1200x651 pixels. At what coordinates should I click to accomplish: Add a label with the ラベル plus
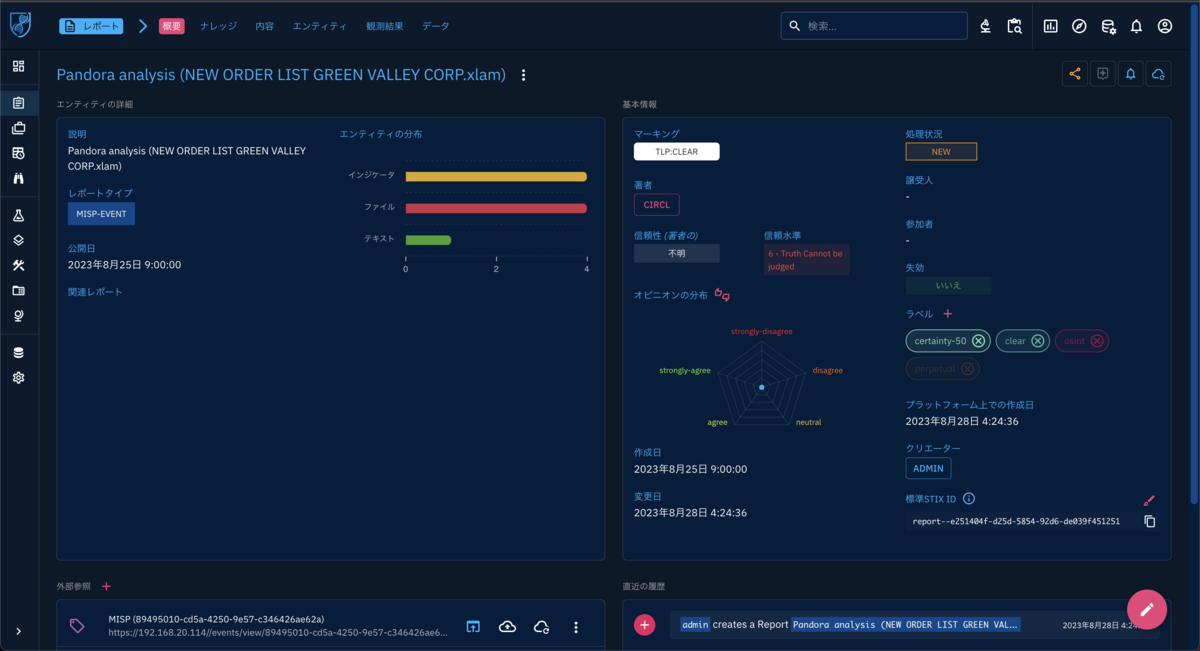coord(948,314)
